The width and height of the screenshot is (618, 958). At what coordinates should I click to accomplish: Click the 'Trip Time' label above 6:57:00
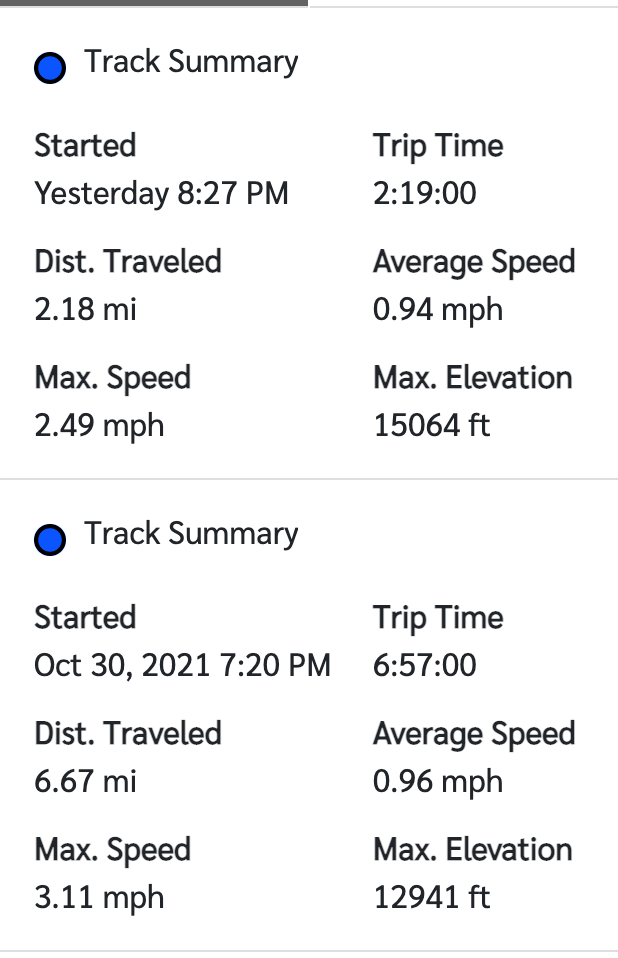(438, 618)
